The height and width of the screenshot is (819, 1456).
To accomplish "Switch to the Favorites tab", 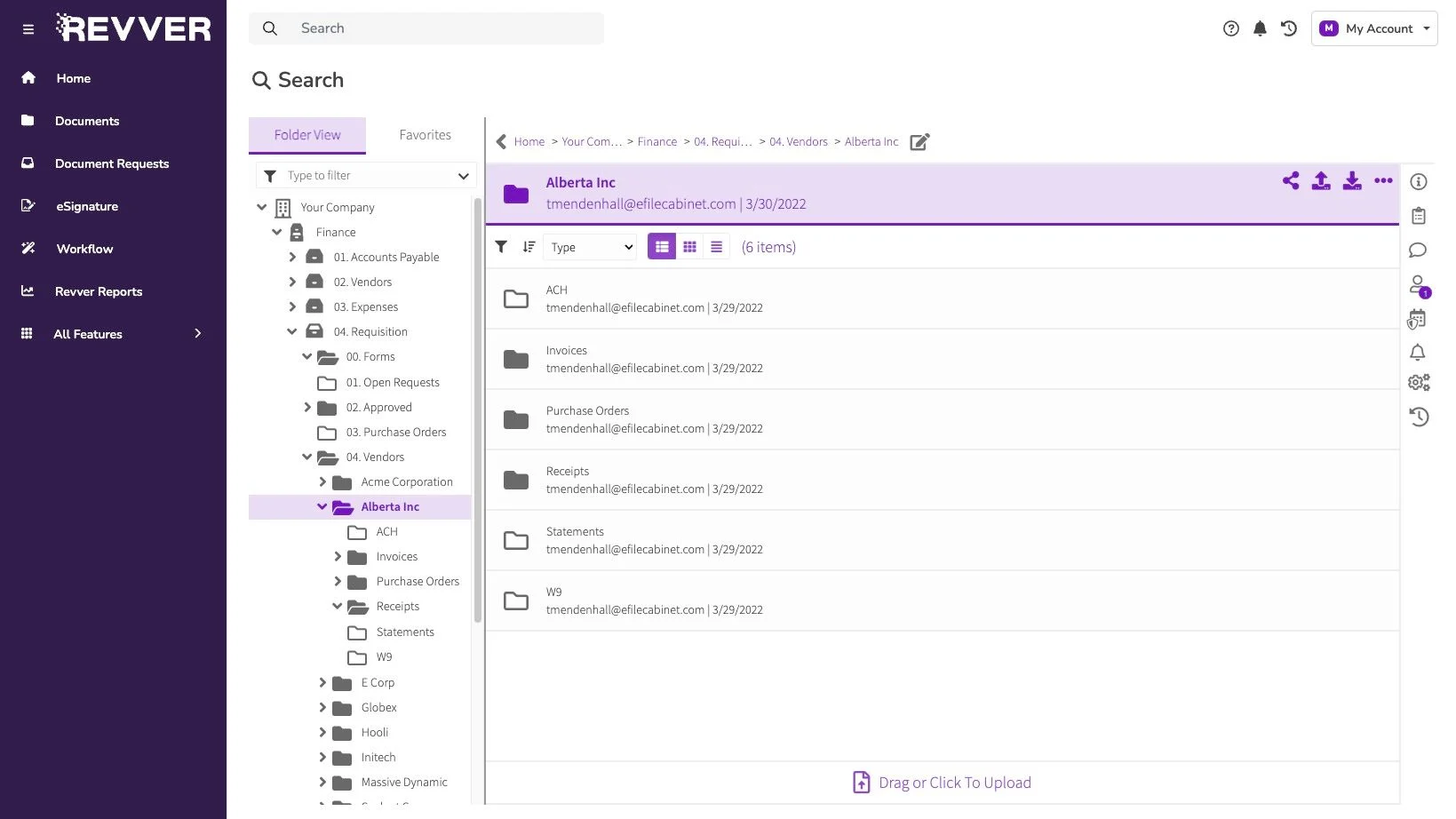I will pyautogui.click(x=425, y=135).
